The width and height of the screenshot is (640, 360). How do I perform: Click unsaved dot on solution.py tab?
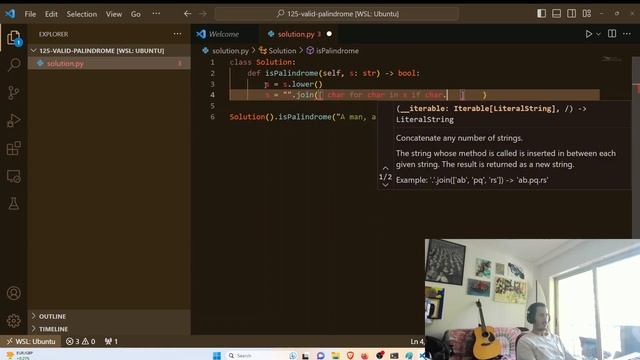pos(329,34)
